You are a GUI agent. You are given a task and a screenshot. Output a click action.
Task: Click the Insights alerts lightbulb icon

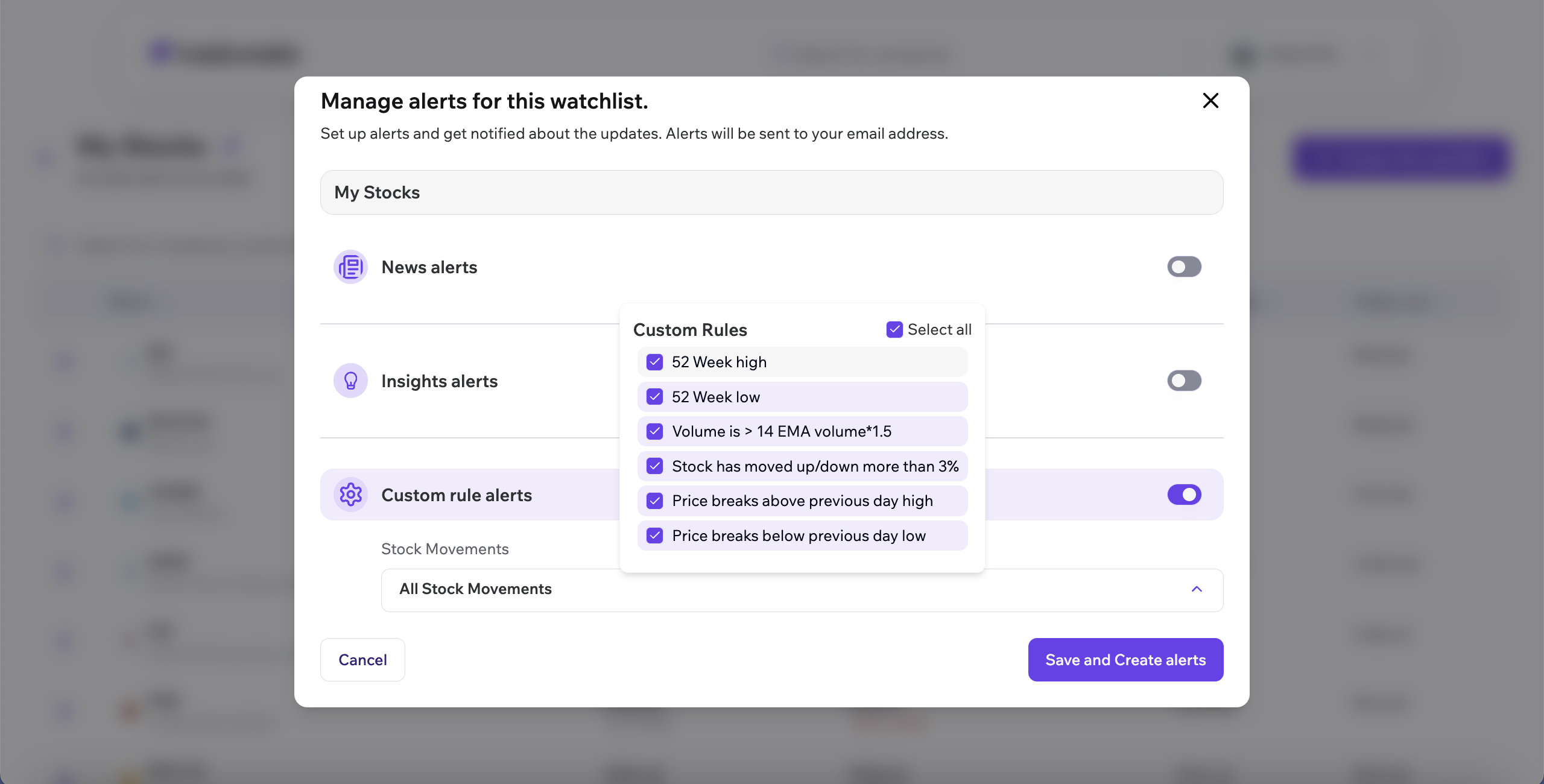point(350,381)
